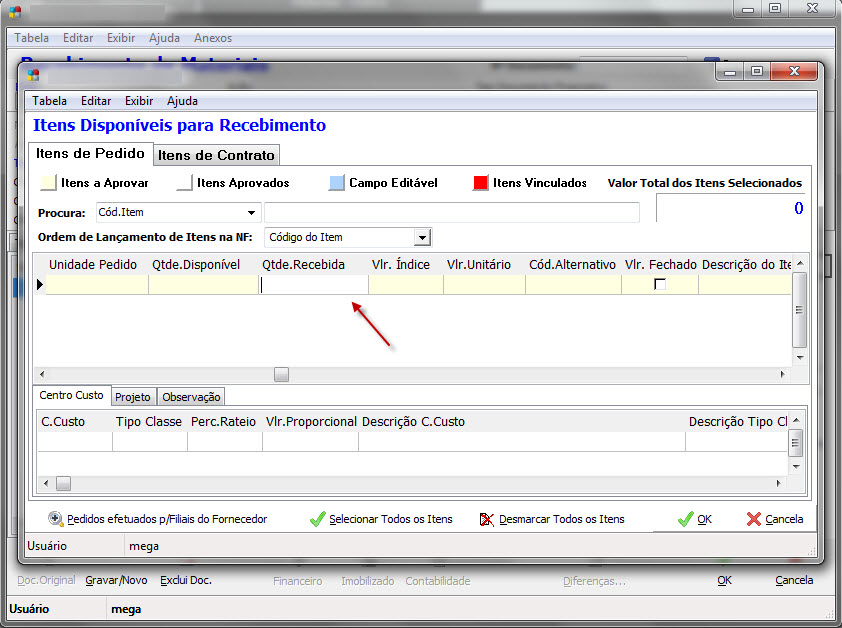Click green checkmark beside Selecionar Todos os Itens
This screenshot has width=842, height=628.
point(318,519)
